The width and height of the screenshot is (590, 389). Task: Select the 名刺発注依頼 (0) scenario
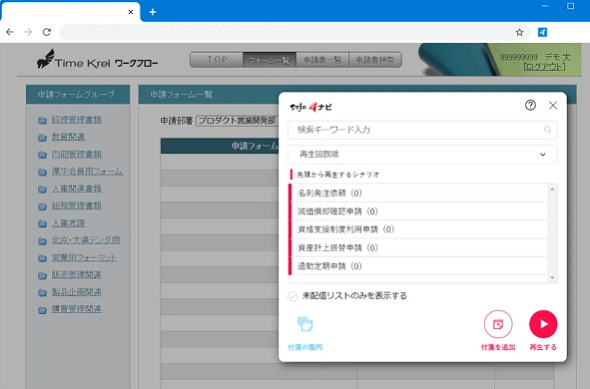click(x=418, y=193)
